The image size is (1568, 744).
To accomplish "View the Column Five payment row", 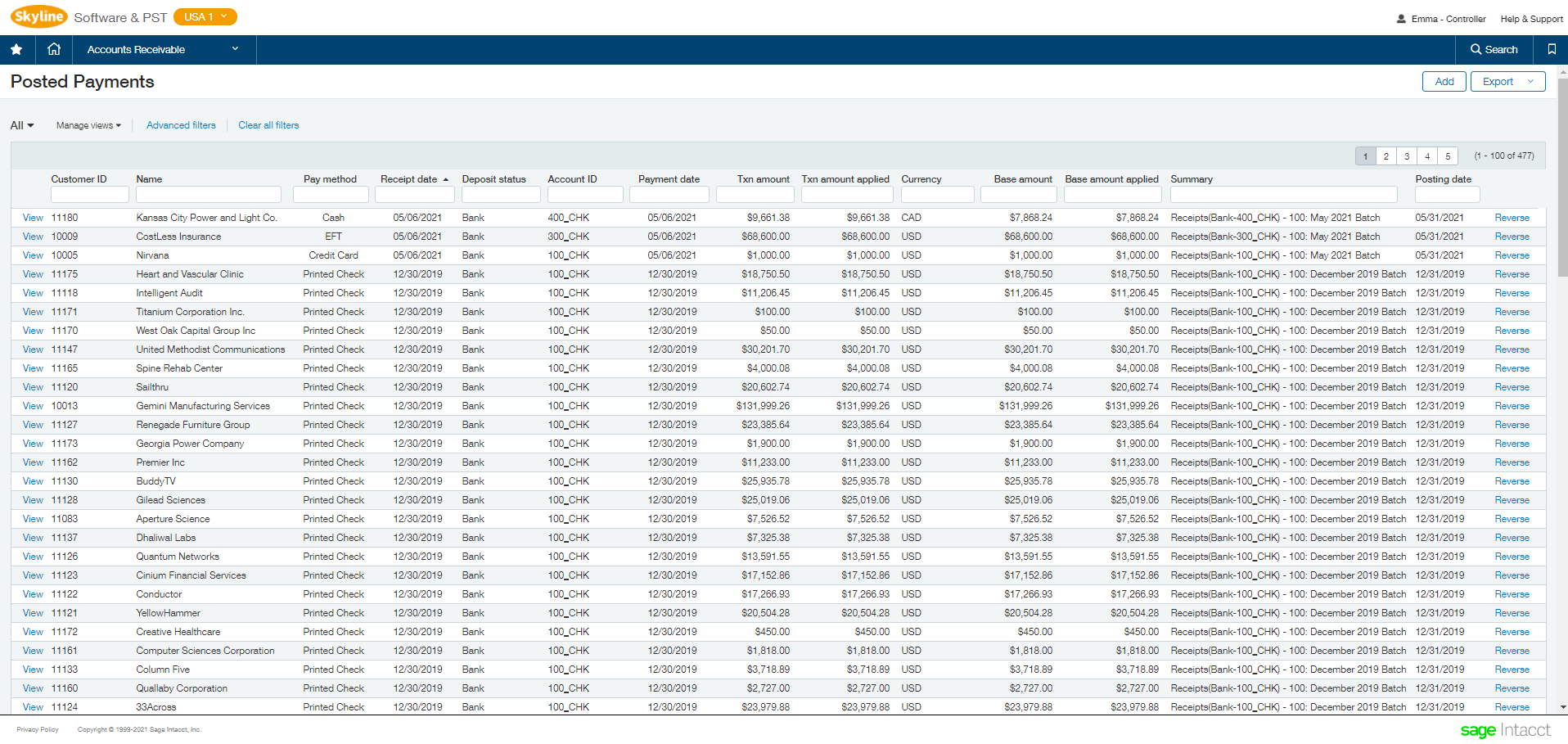I will 33,670.
